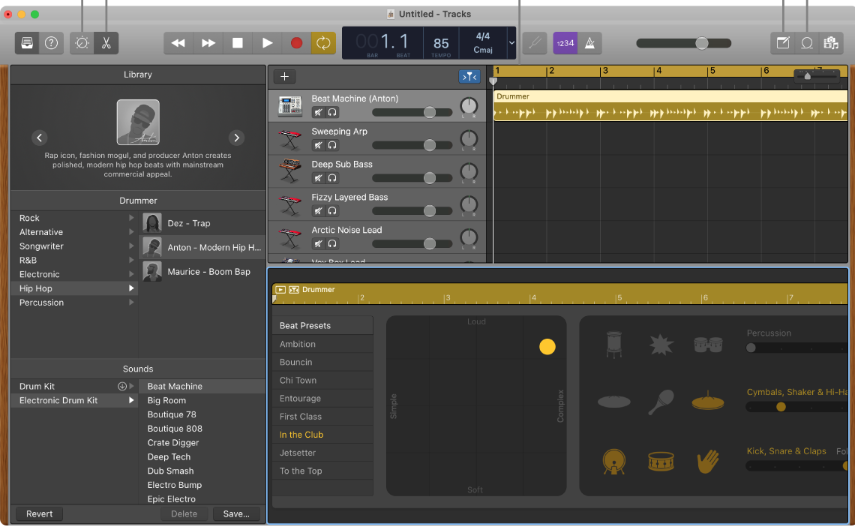The width and height of the screenshot is (855, 526).
Task: Choose the Ambition beat preset
Action: 323,344
